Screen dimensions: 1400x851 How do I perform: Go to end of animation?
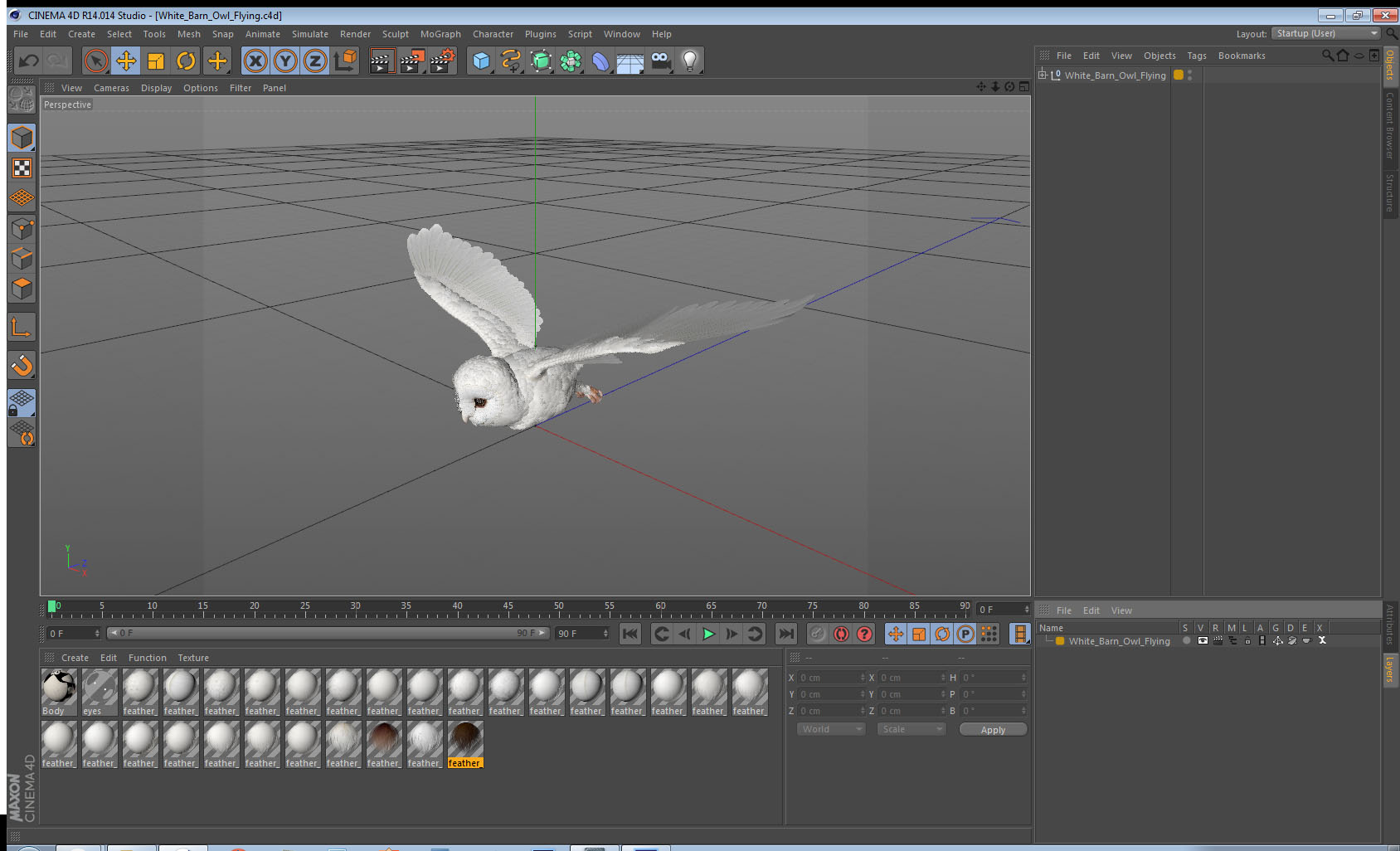pyautogui.click(x=785, y=634)
